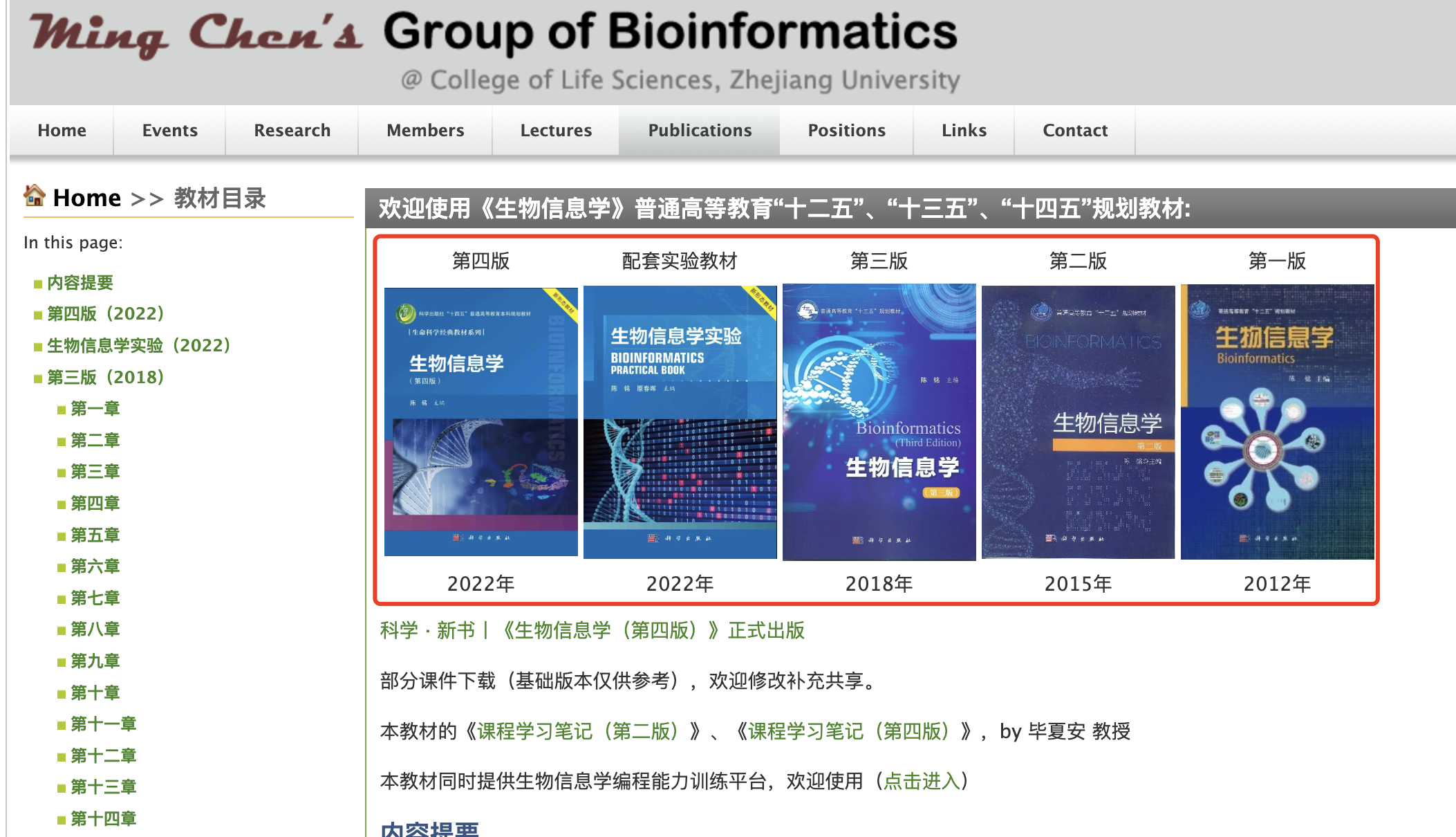Viewport: 1456px width, 837px height.
Task: Open the Positions menu item
Action: pyautogui.click(x=846, y=130)
